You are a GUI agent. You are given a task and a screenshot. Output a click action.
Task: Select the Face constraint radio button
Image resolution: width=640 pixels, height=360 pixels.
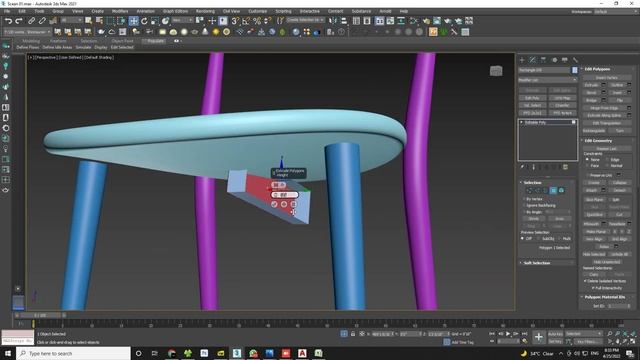pyautogui.click(x=587, y=166)
